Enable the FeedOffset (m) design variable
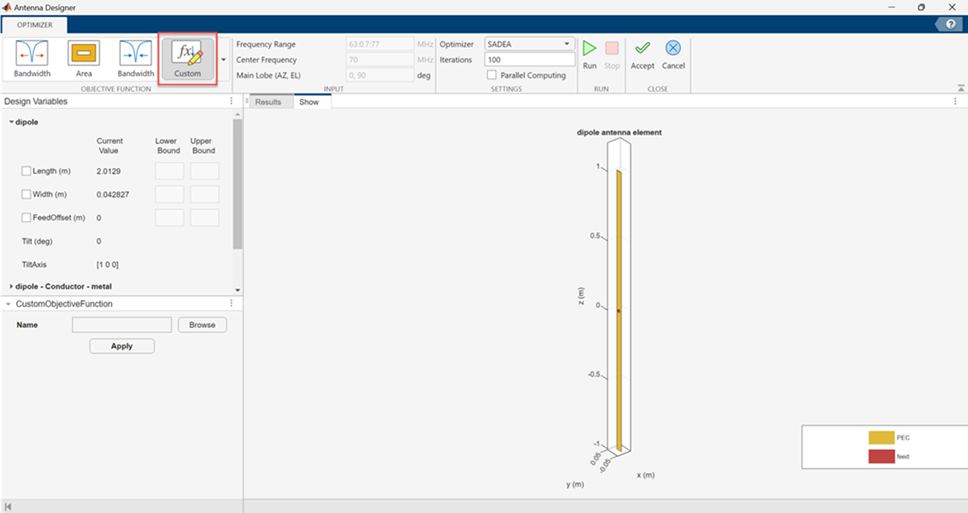Viewport: 968px width, 513px height. [x=26, y=218]
